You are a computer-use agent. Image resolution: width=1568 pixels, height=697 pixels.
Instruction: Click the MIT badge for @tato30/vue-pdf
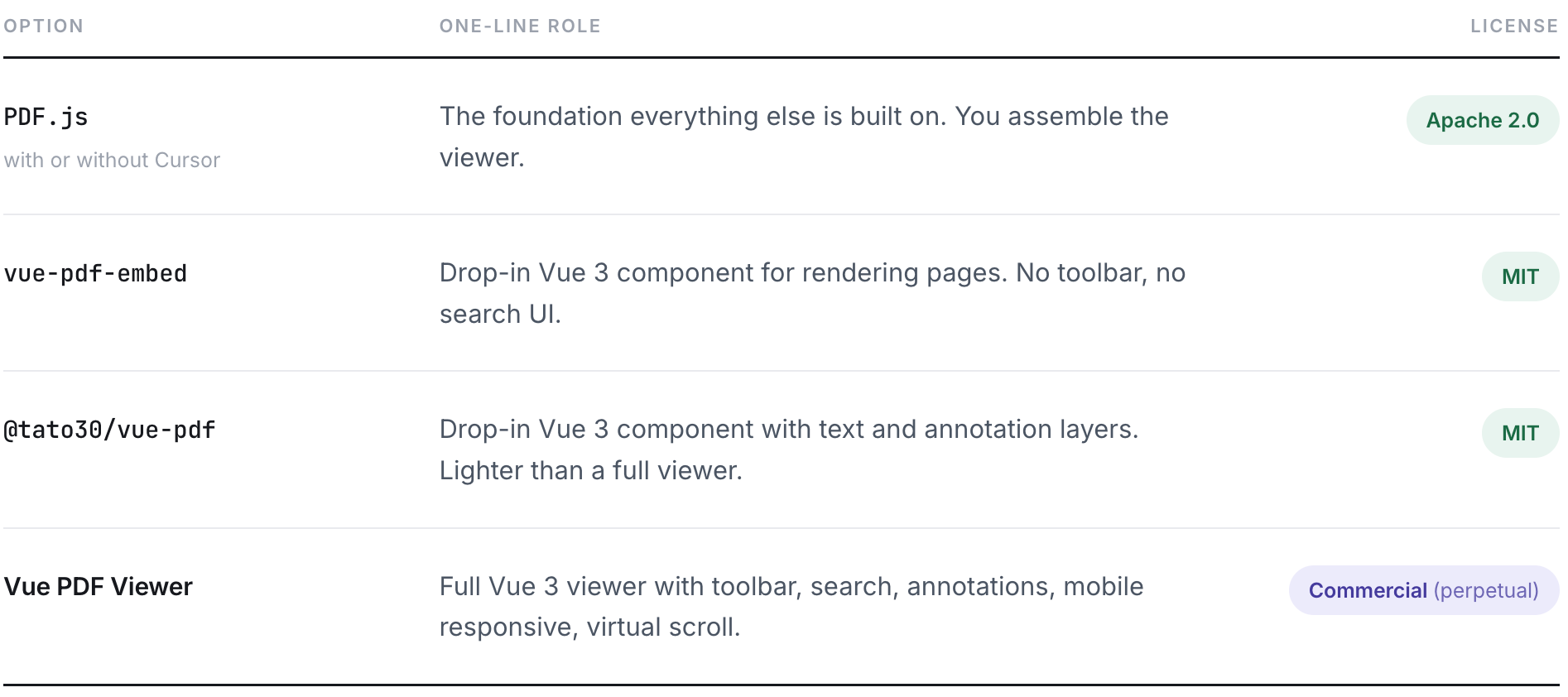(1520, 433)
